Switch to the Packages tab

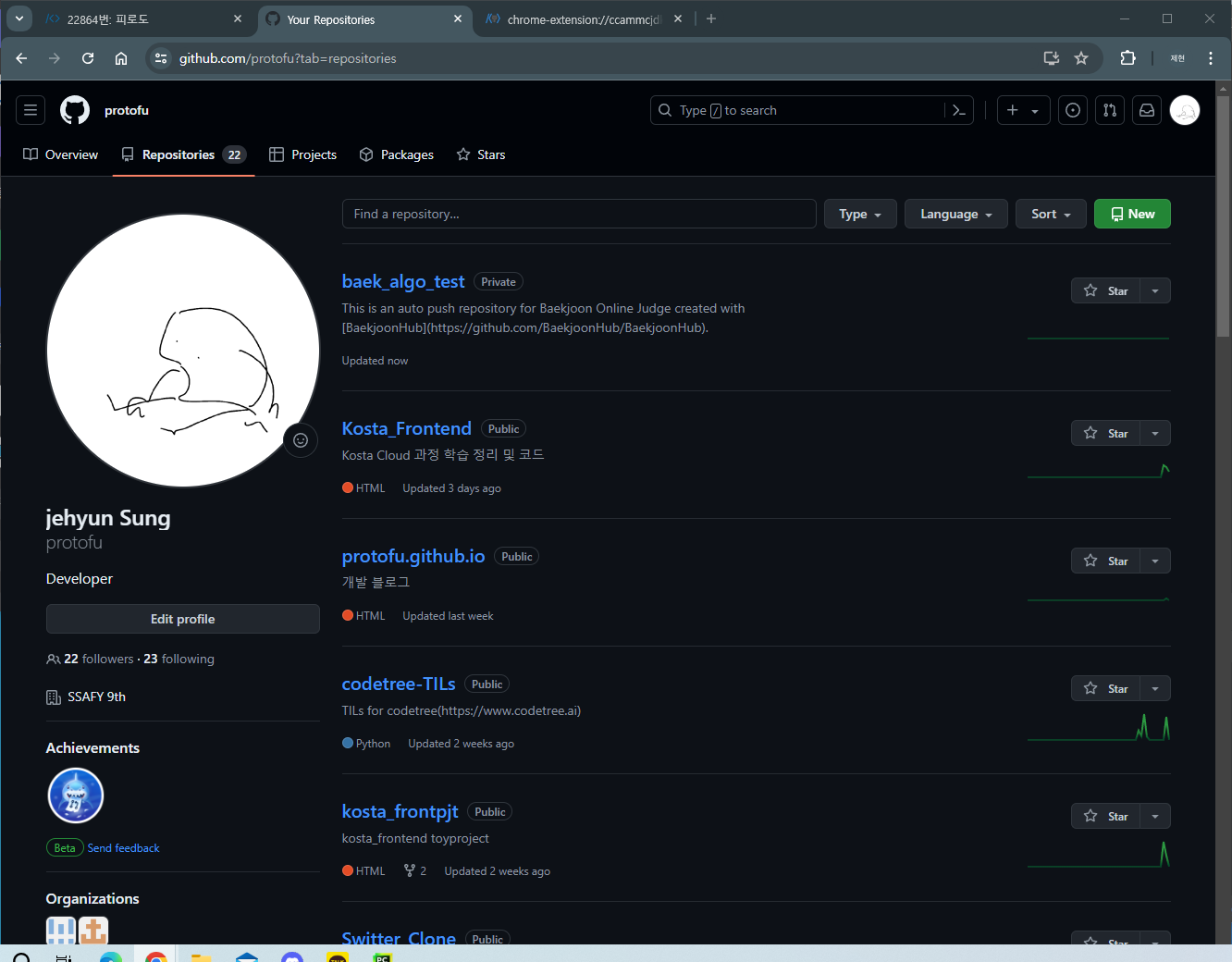click(x=396, y=154)
